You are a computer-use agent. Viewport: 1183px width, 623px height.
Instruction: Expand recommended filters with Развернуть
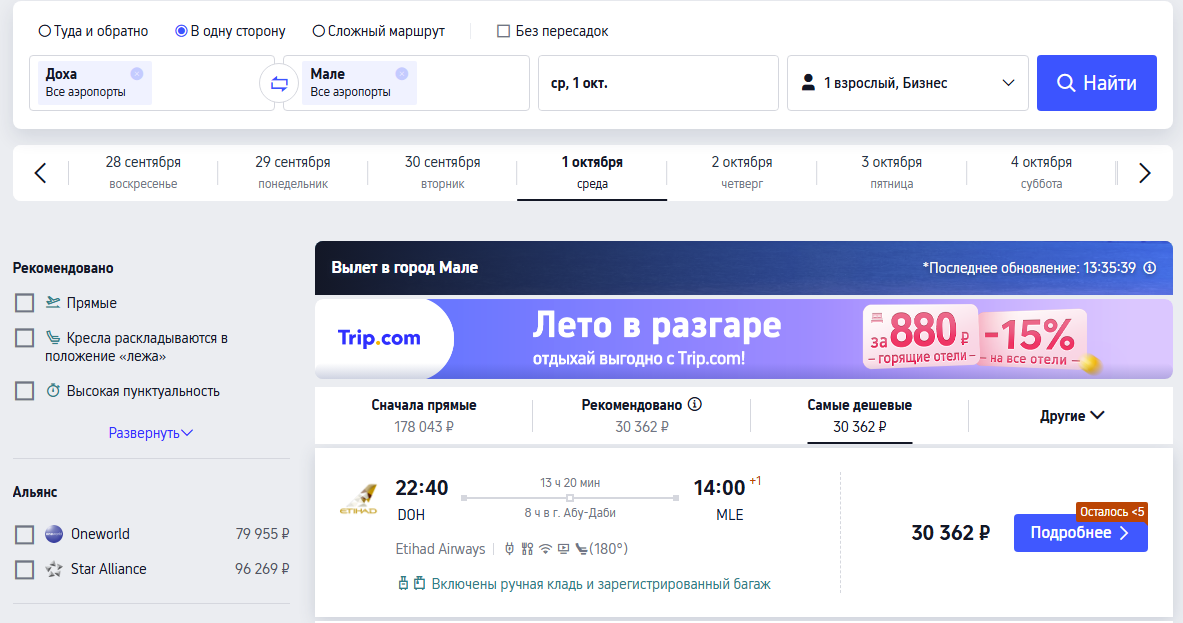pyautogui.click(x=151, y=433)
